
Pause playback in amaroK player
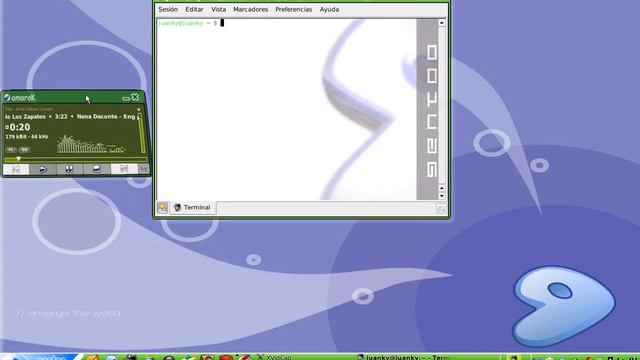[69, 169]
